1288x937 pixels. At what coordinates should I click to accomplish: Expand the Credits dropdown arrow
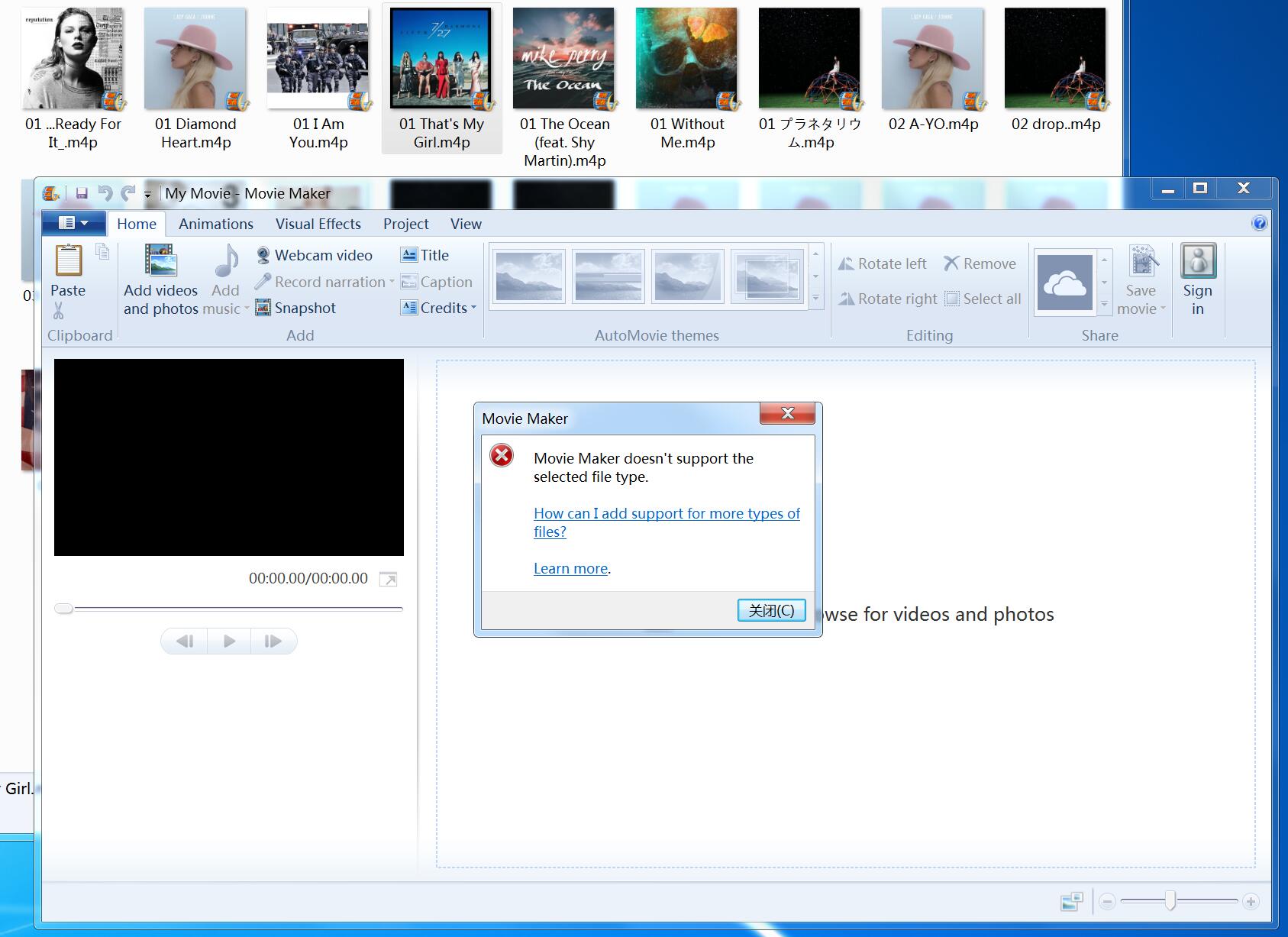pyautogui.click(x=473, y=308)
